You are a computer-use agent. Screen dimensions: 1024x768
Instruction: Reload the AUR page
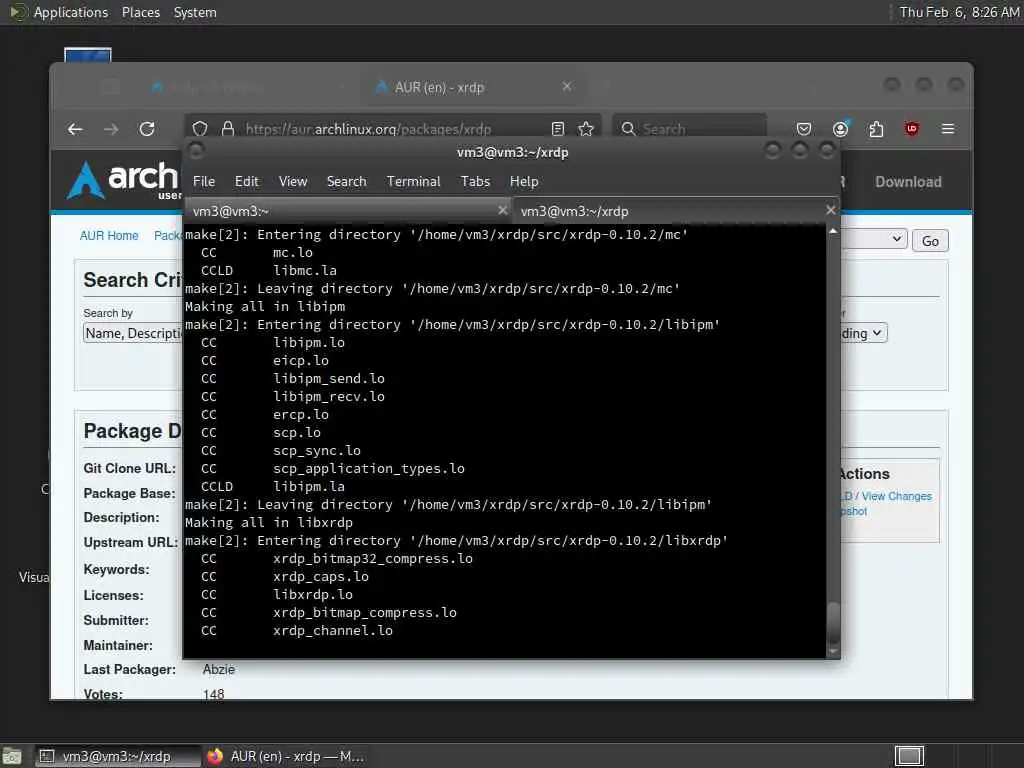147,129
